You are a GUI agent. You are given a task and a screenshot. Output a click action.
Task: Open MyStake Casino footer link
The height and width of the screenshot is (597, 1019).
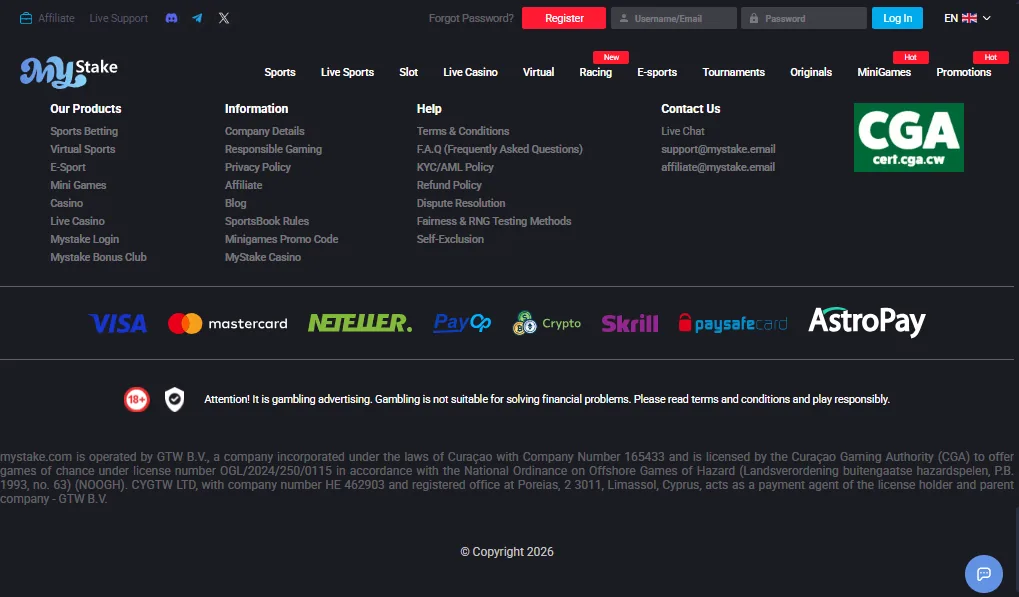tap(263, 257)
